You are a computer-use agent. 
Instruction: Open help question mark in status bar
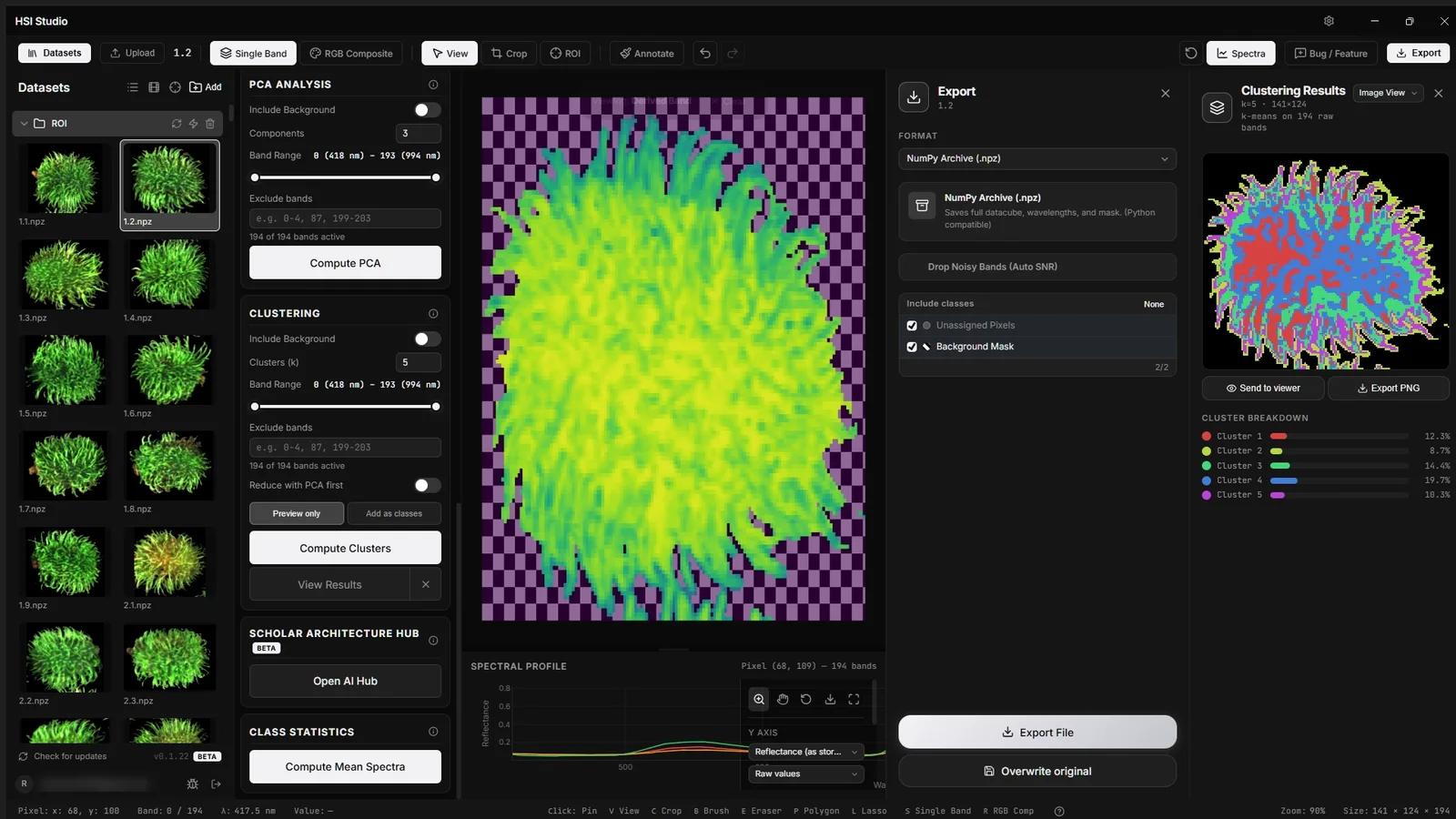(1059, 811)
